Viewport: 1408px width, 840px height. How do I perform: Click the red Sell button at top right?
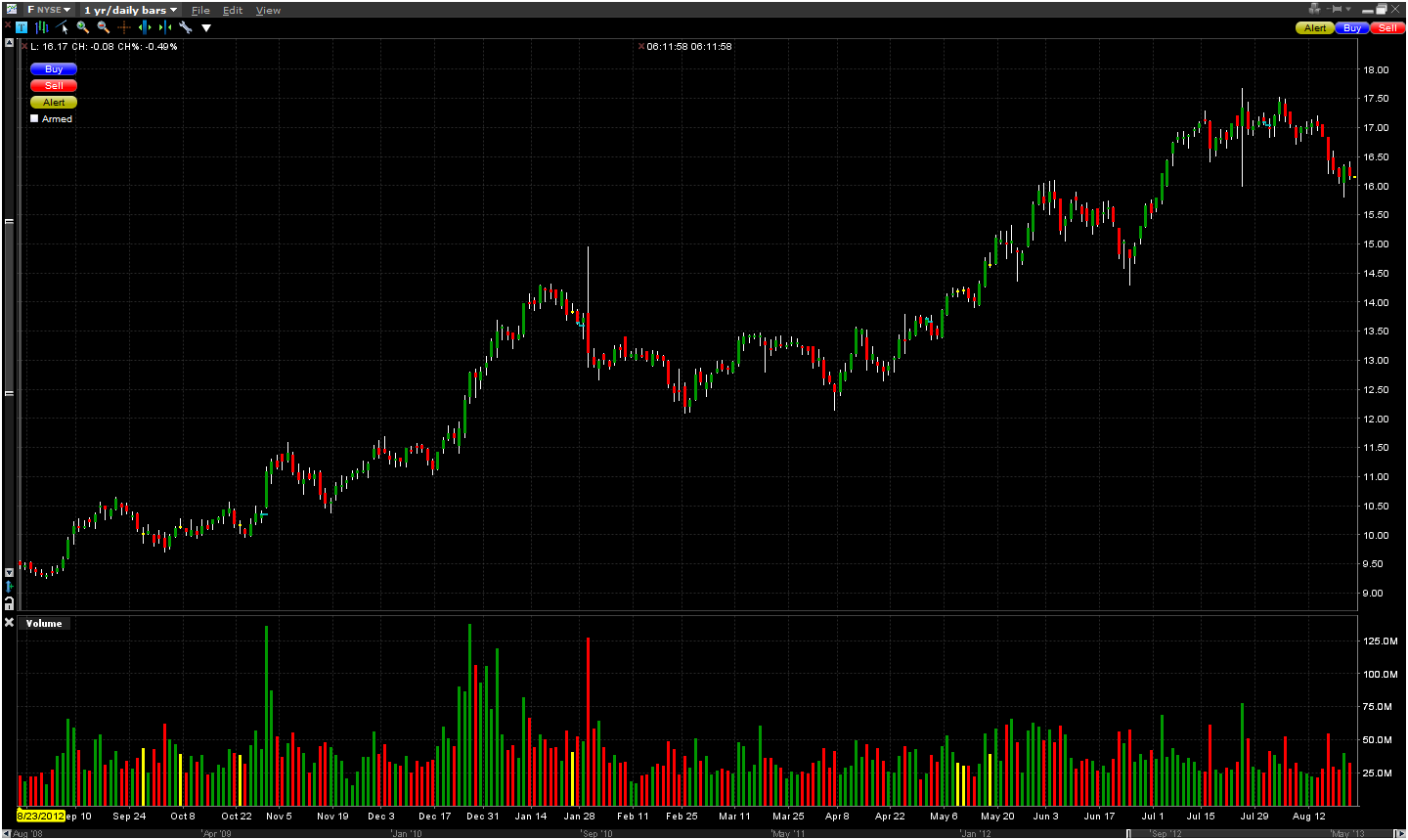click(1387, 28)
